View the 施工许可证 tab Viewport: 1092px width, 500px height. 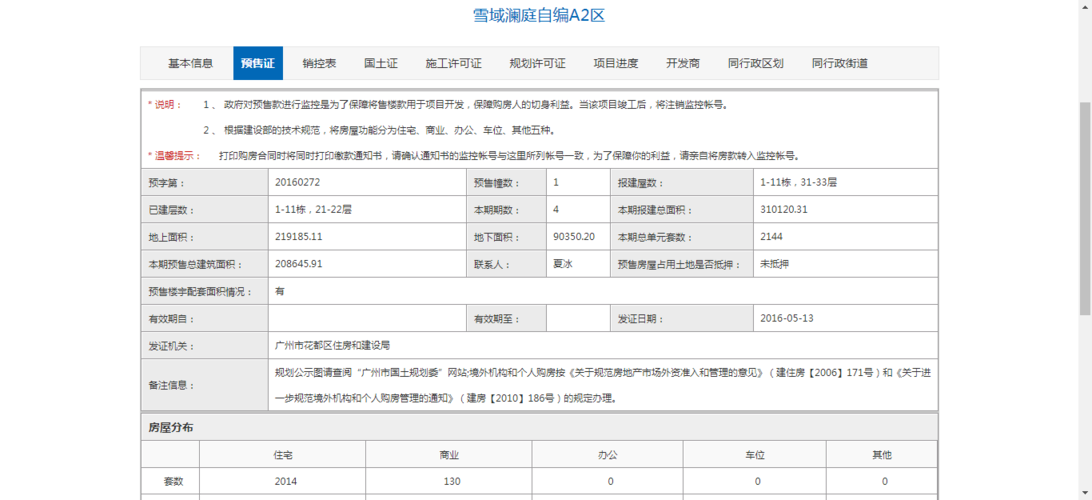click(453, 63)
